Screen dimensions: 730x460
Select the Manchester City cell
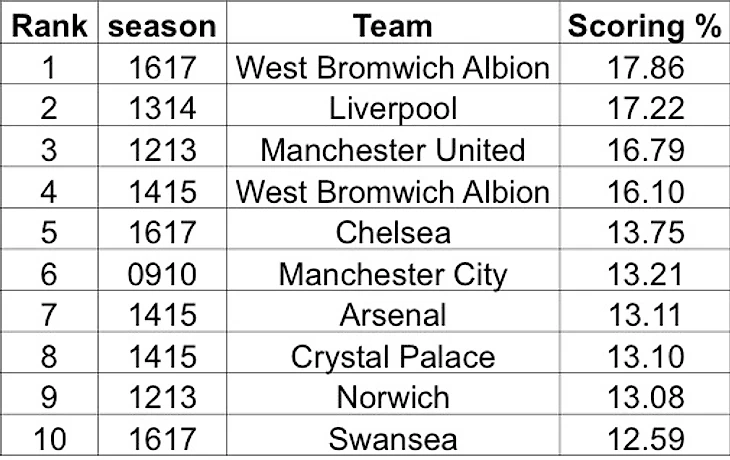(392, 273)
